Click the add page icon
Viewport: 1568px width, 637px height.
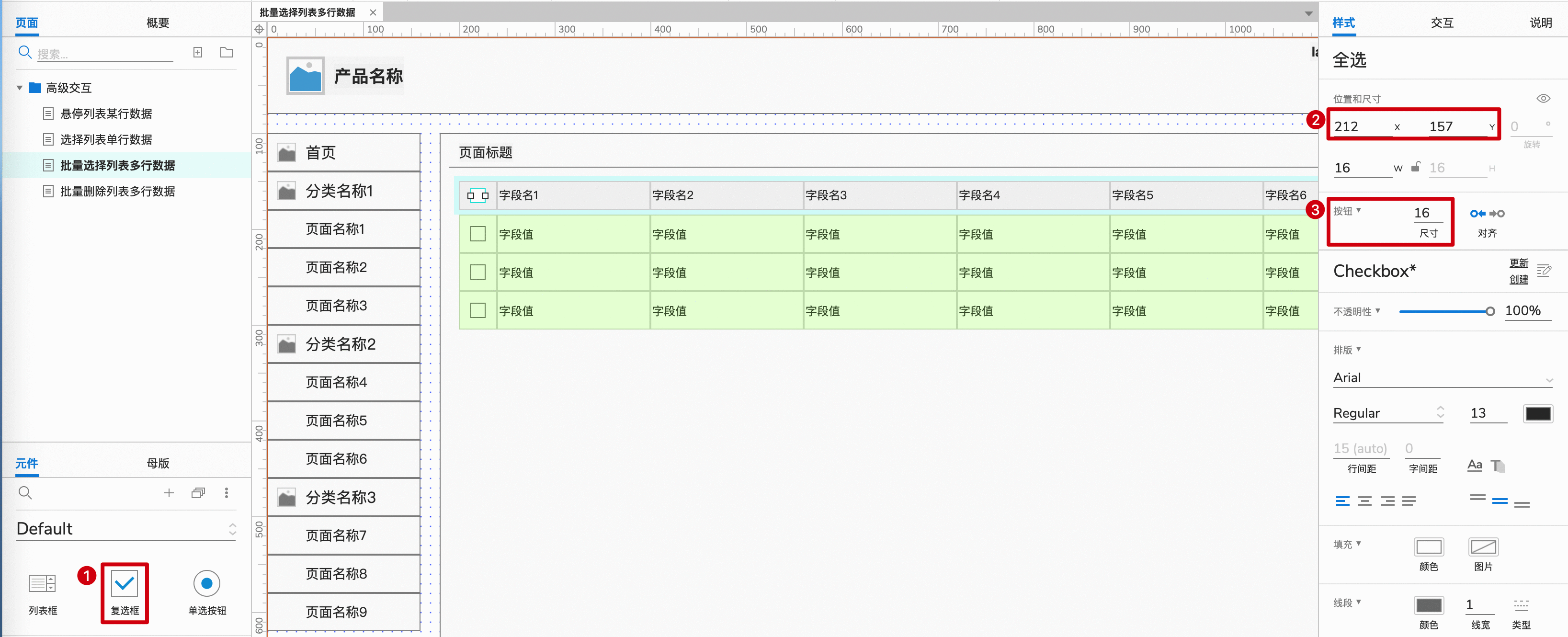point(198,52)
